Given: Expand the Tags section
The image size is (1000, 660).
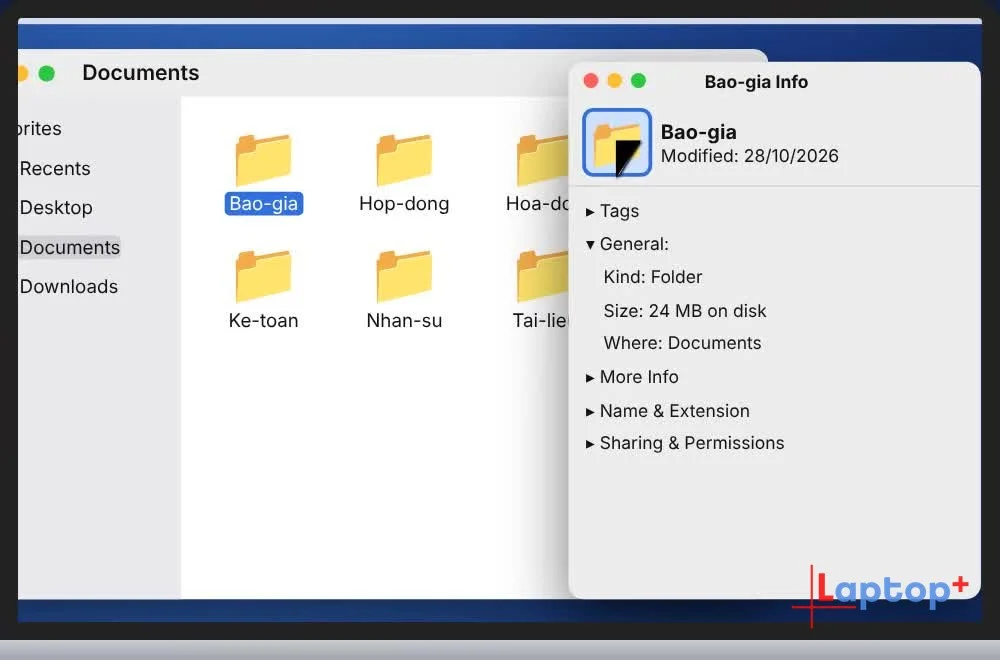Looking at the screenshot, I should pyautogui.click(x=590, y=212).
